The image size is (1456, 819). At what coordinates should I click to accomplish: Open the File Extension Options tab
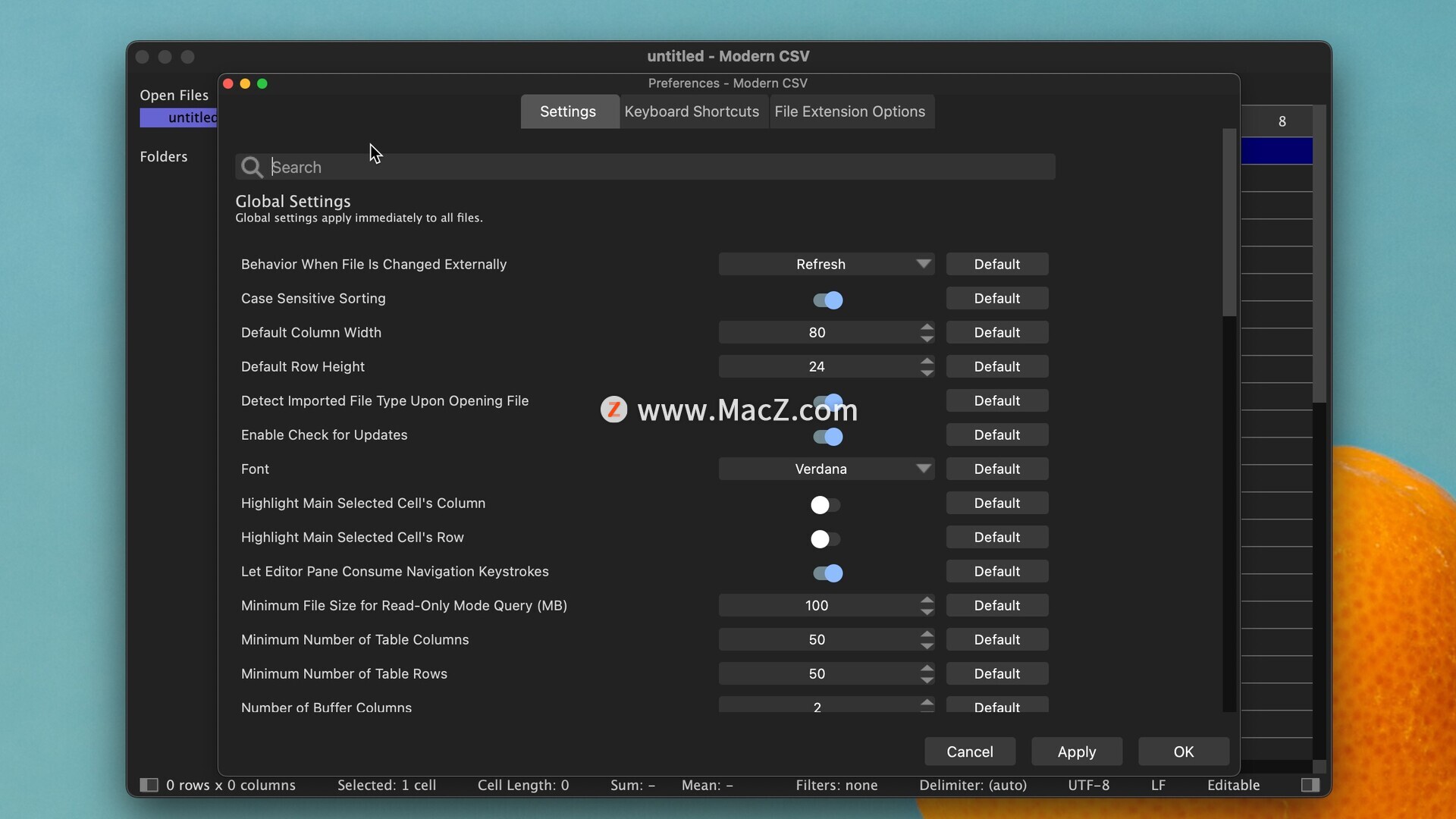[851, 111]
